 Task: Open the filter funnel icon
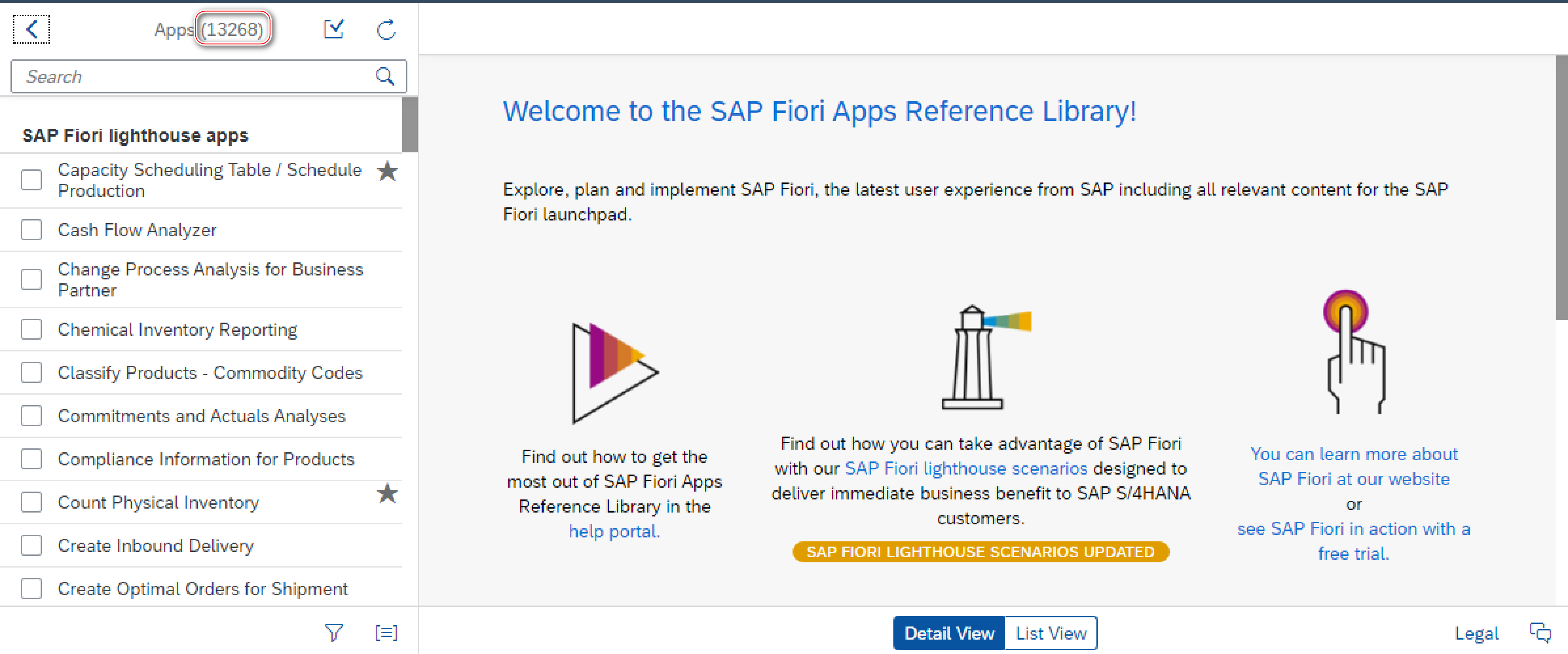tap(334, 633)
